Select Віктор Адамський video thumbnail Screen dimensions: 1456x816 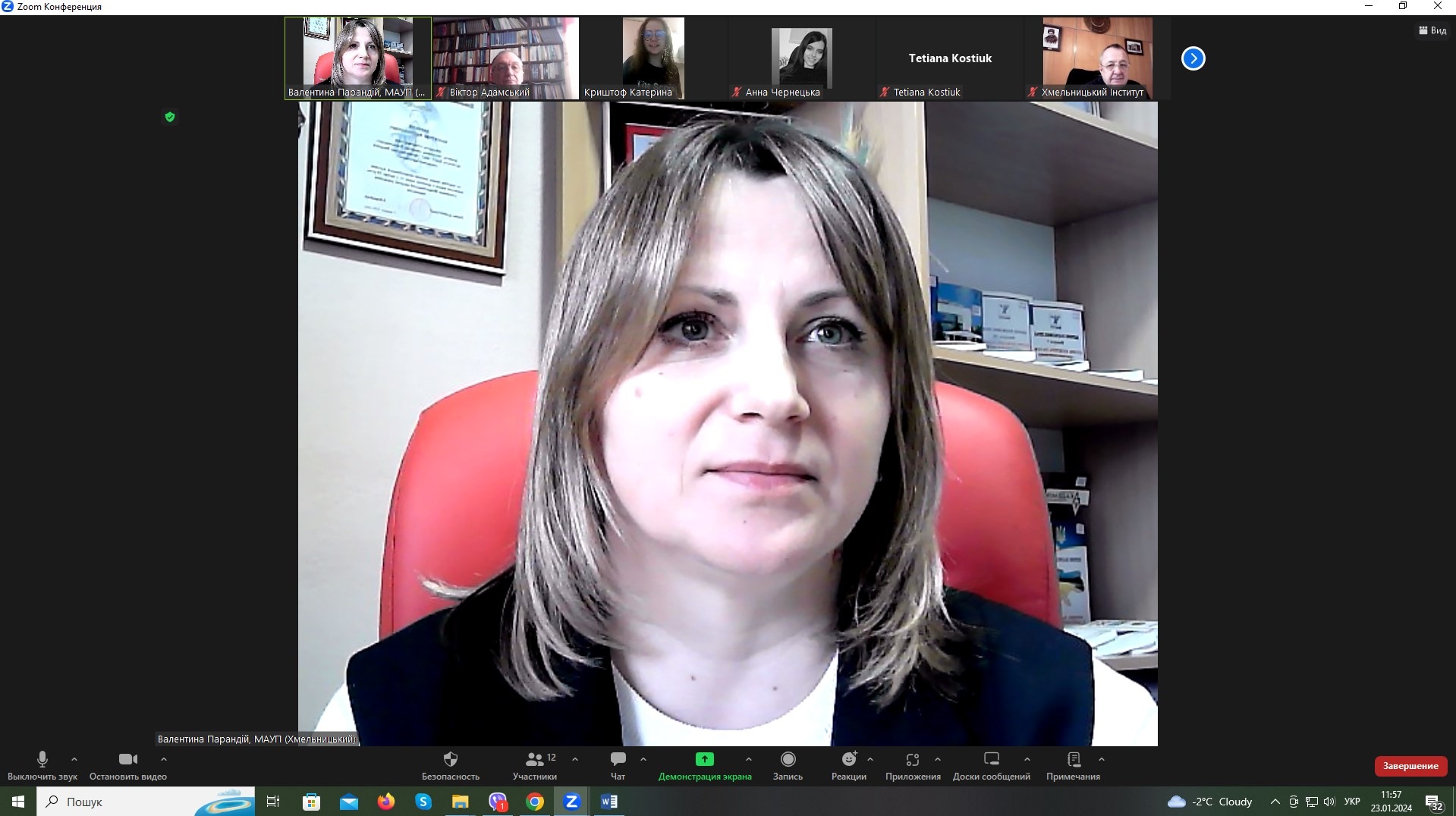pos(505,58)
